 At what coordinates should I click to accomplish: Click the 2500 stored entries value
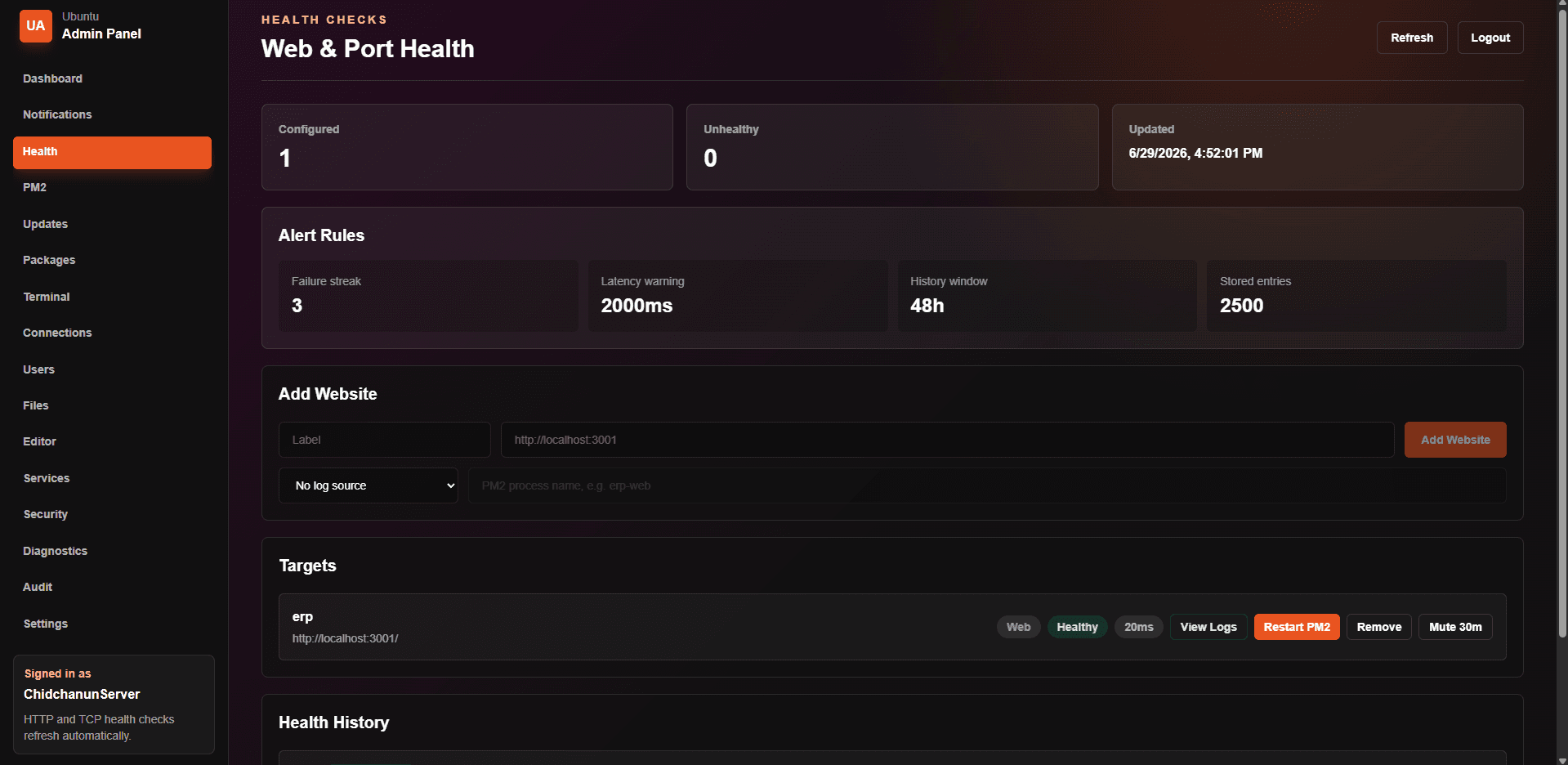point(1241,306)
